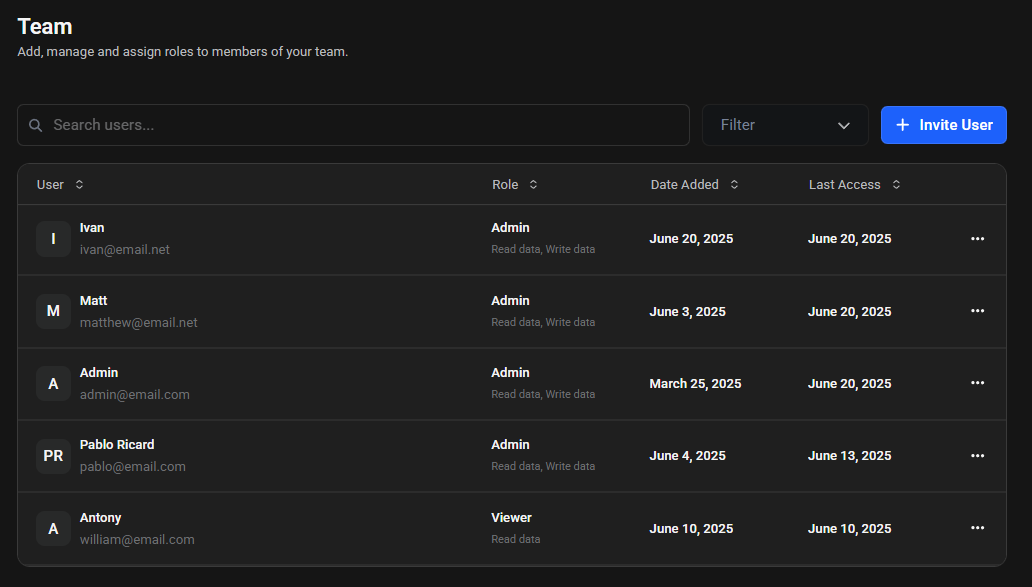Sort by Last Access column
This screenshot has width=1032, height=587.
tap(854, 185)
